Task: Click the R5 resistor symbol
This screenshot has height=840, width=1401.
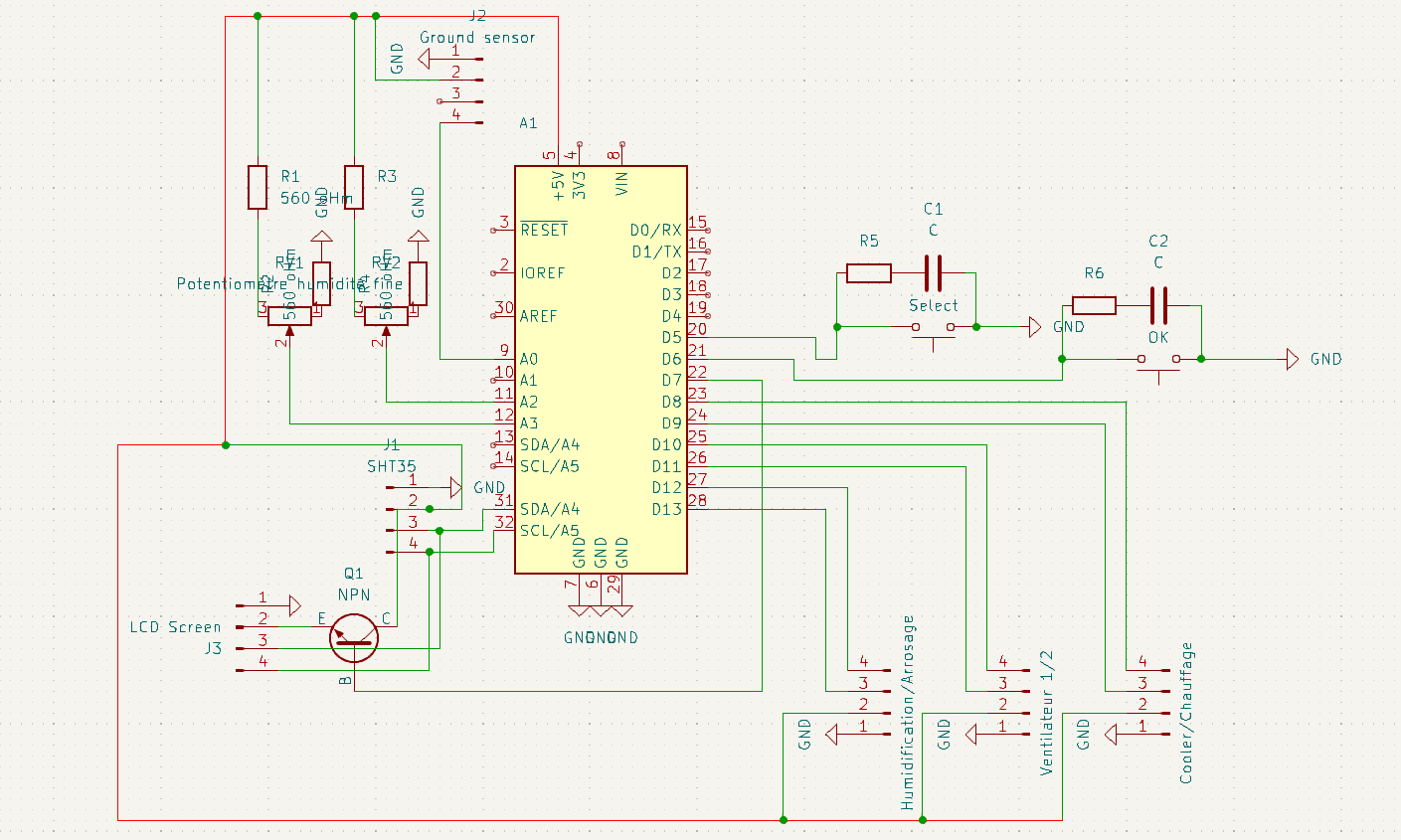Action: point(869,272)
